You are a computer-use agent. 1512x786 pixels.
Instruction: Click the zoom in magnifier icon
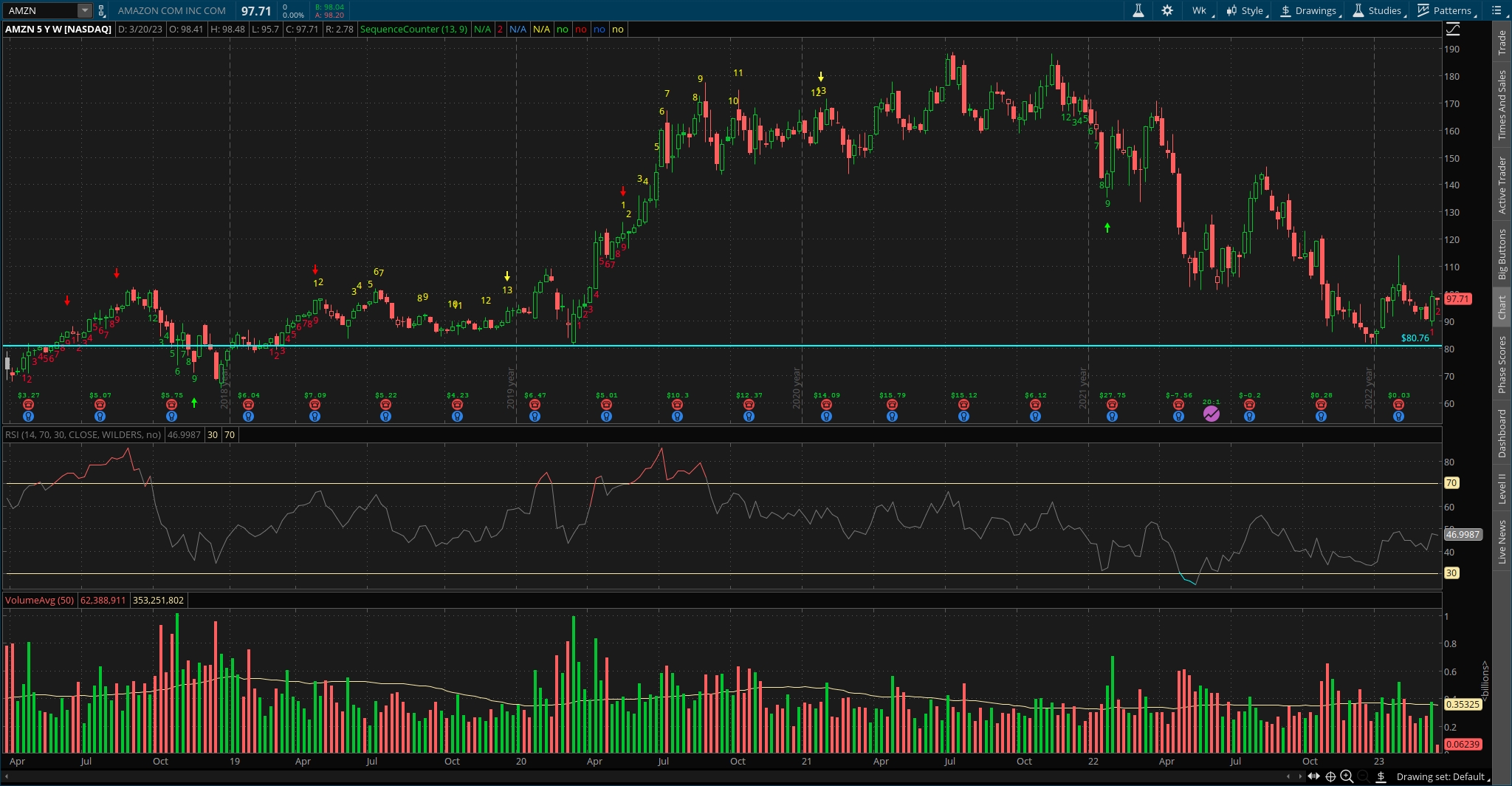point(1347,776)
